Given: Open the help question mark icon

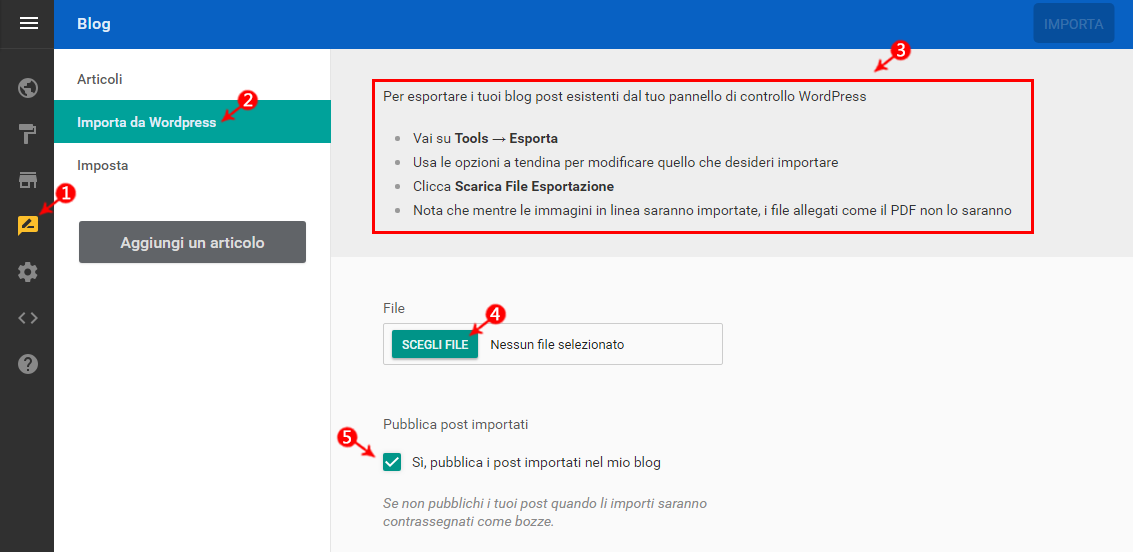Looking at the screenshot, I should [x=28, y=364].
